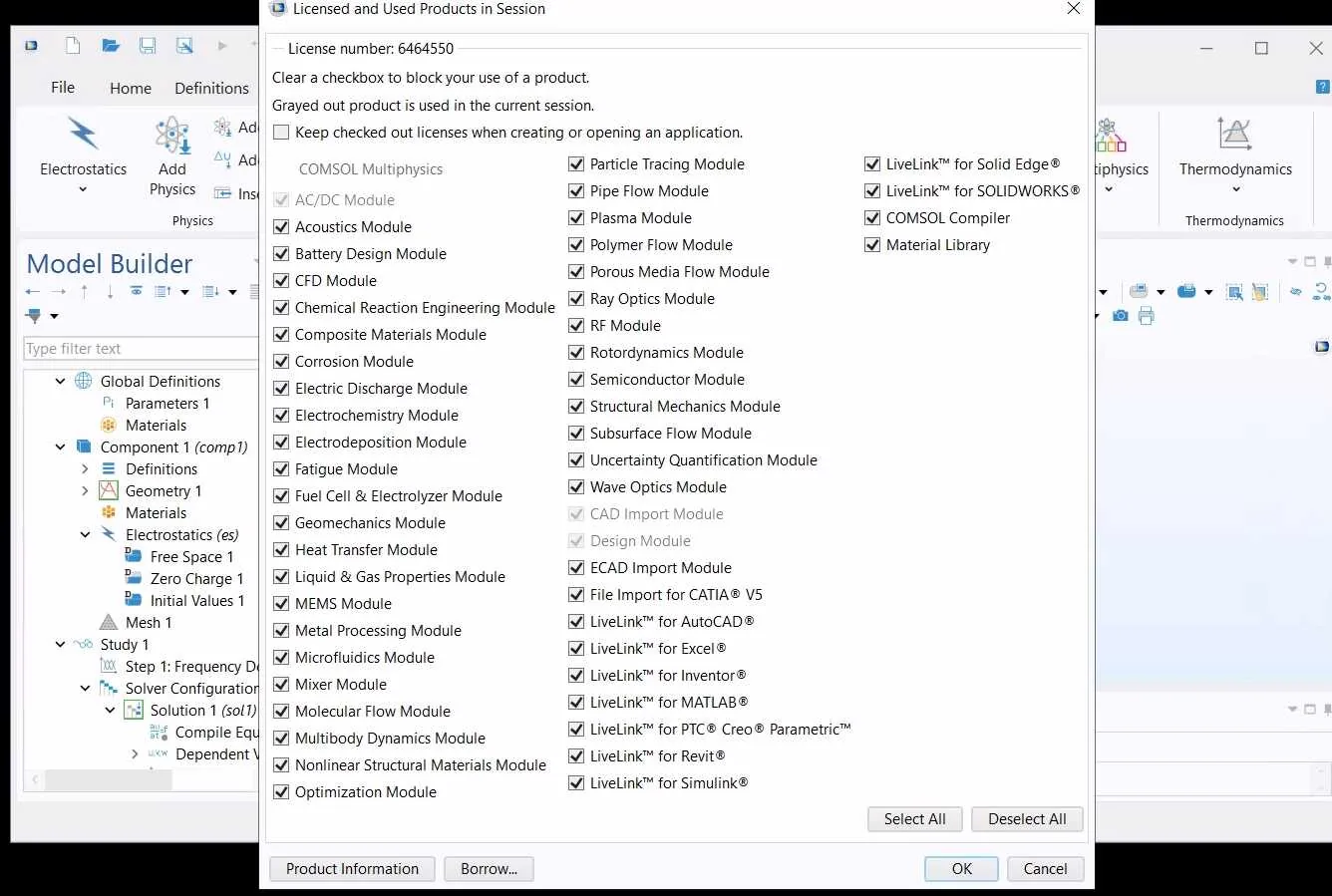Click the Electrostatics lightning bolt icon

tap(83, 134)
